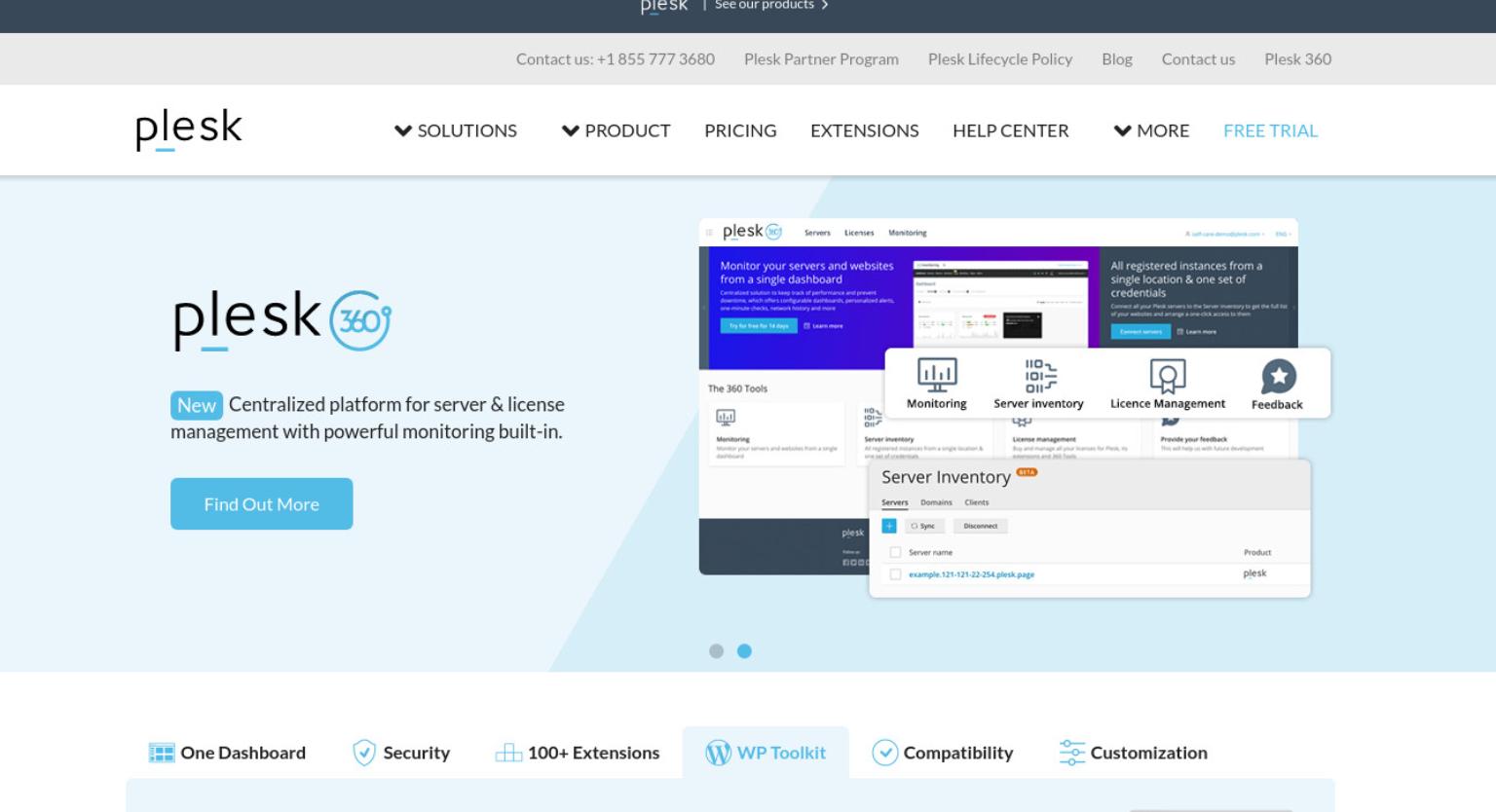Viewport: 1496px width, 812px height.
Task: Switch to the Customization tab
Action: (1133, 753)
